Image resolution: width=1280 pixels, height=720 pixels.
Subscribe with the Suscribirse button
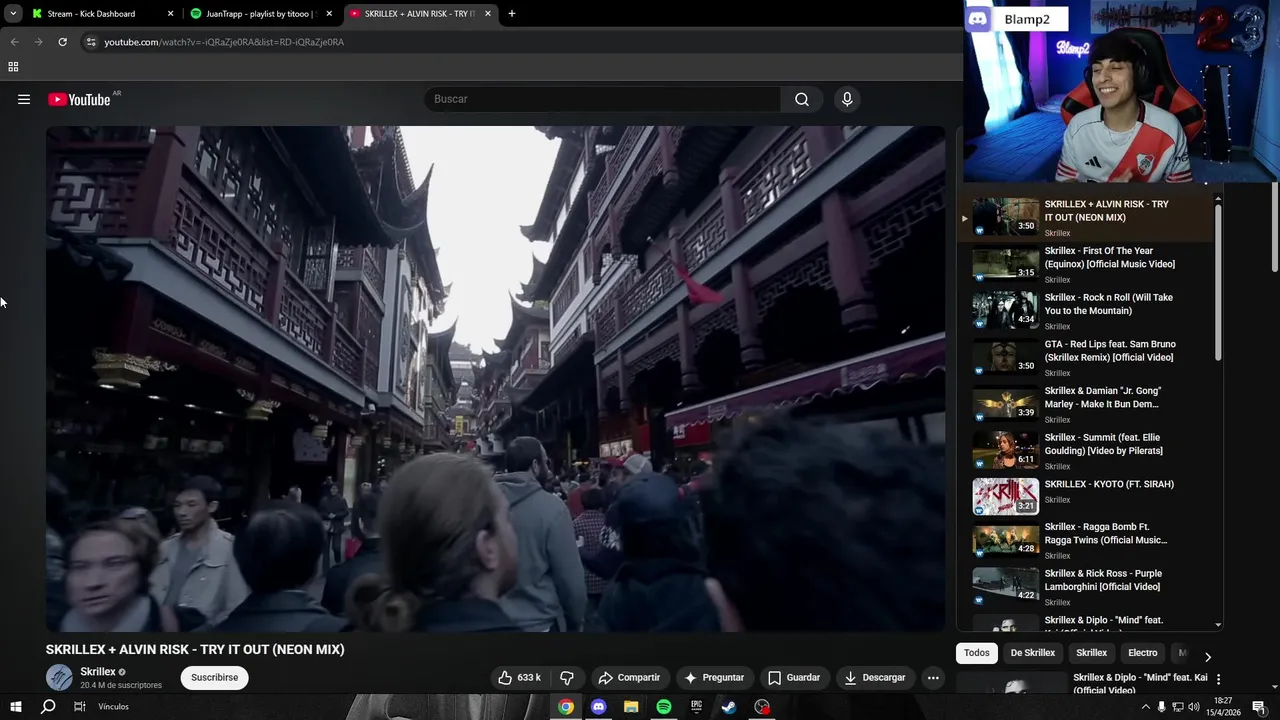click(215, 677)
